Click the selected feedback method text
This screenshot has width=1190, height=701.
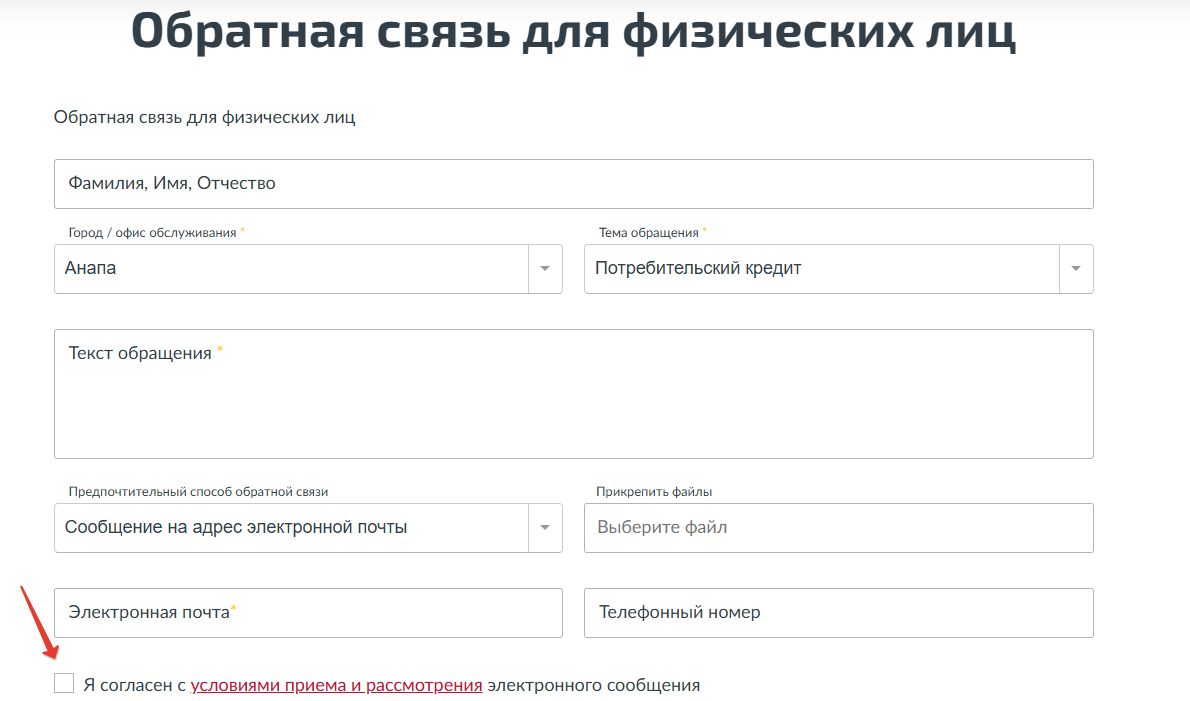click(x=236, y=528)
